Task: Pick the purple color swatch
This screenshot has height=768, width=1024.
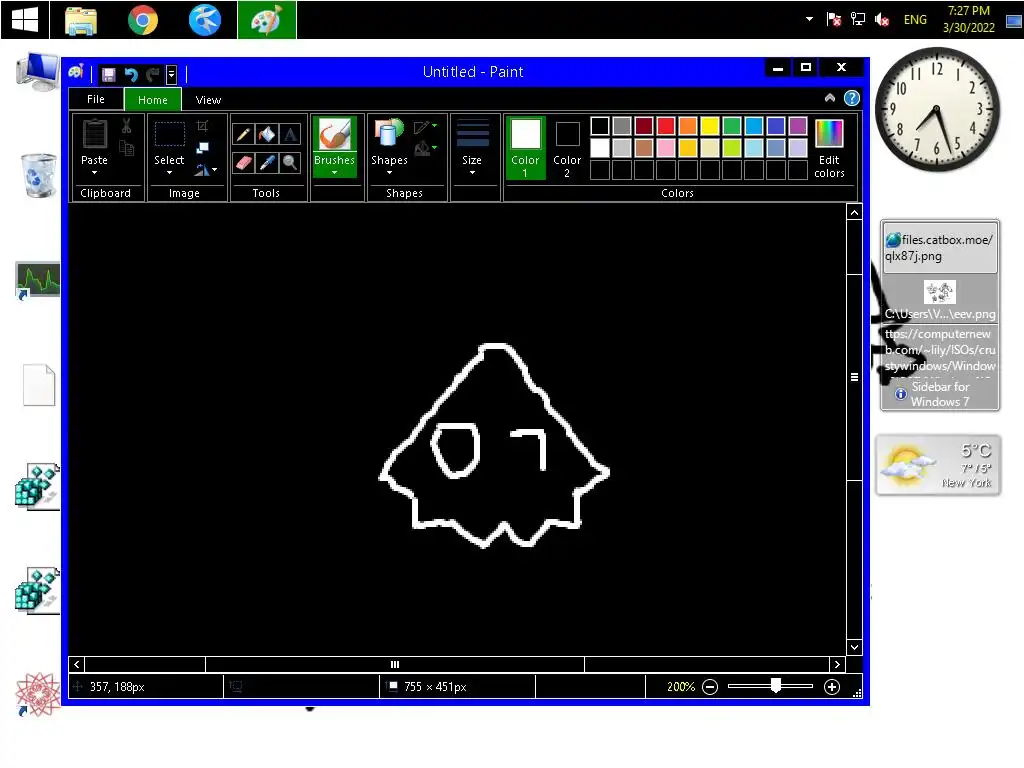Action: [x=798, y=126]
